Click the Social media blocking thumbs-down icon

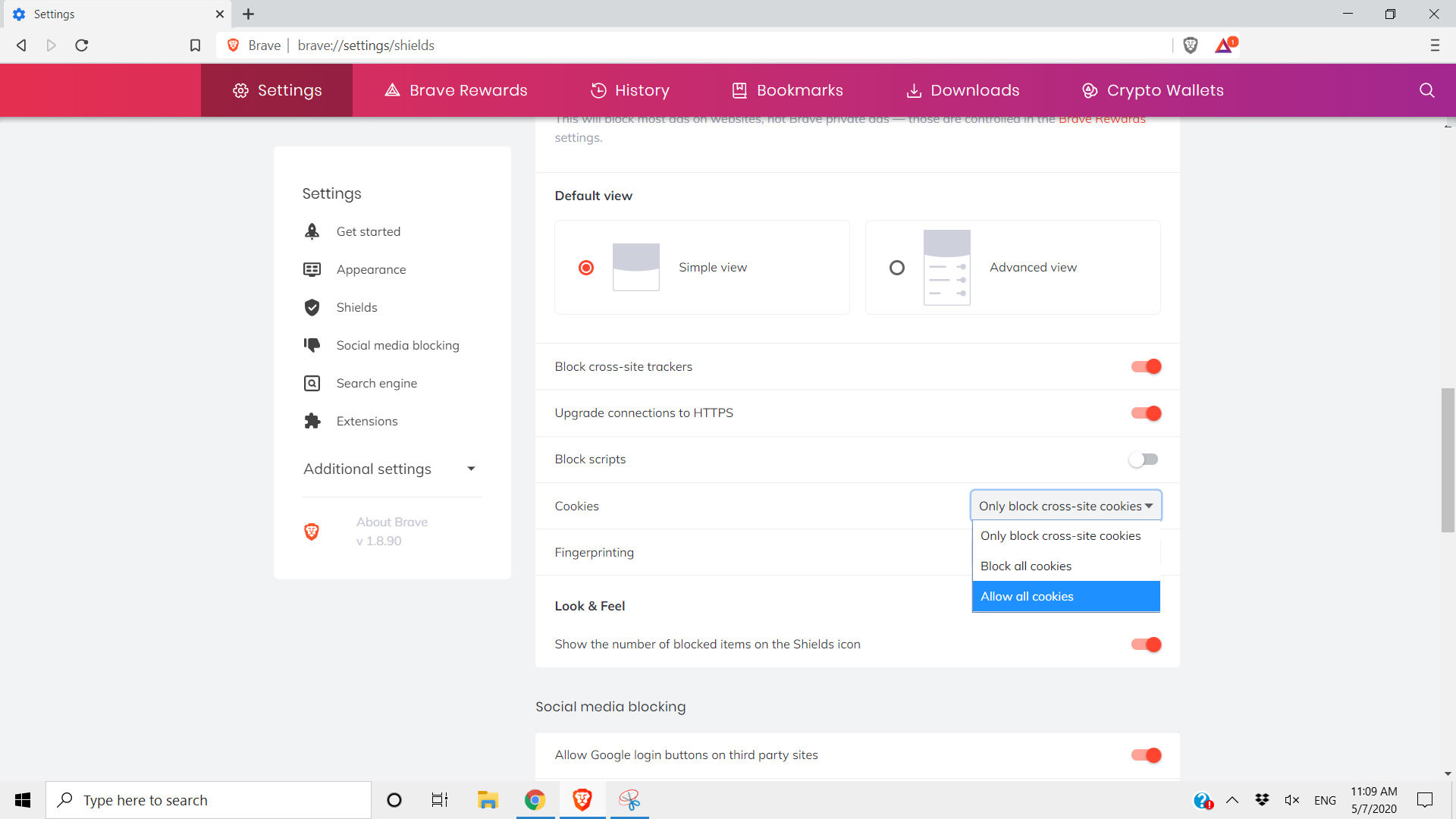(x=312, y=345)
